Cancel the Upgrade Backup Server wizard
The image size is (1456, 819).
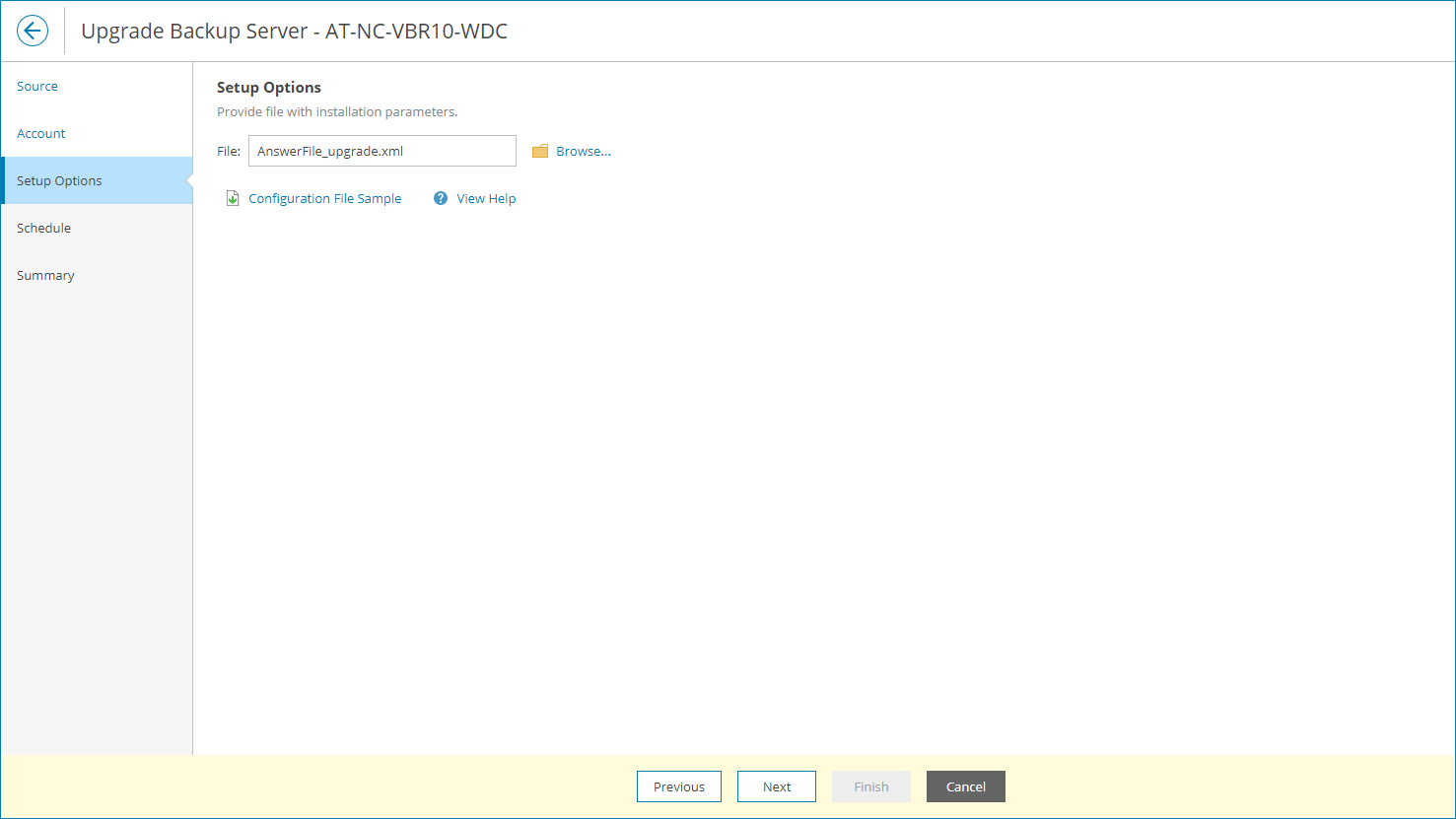click(965, 786)
